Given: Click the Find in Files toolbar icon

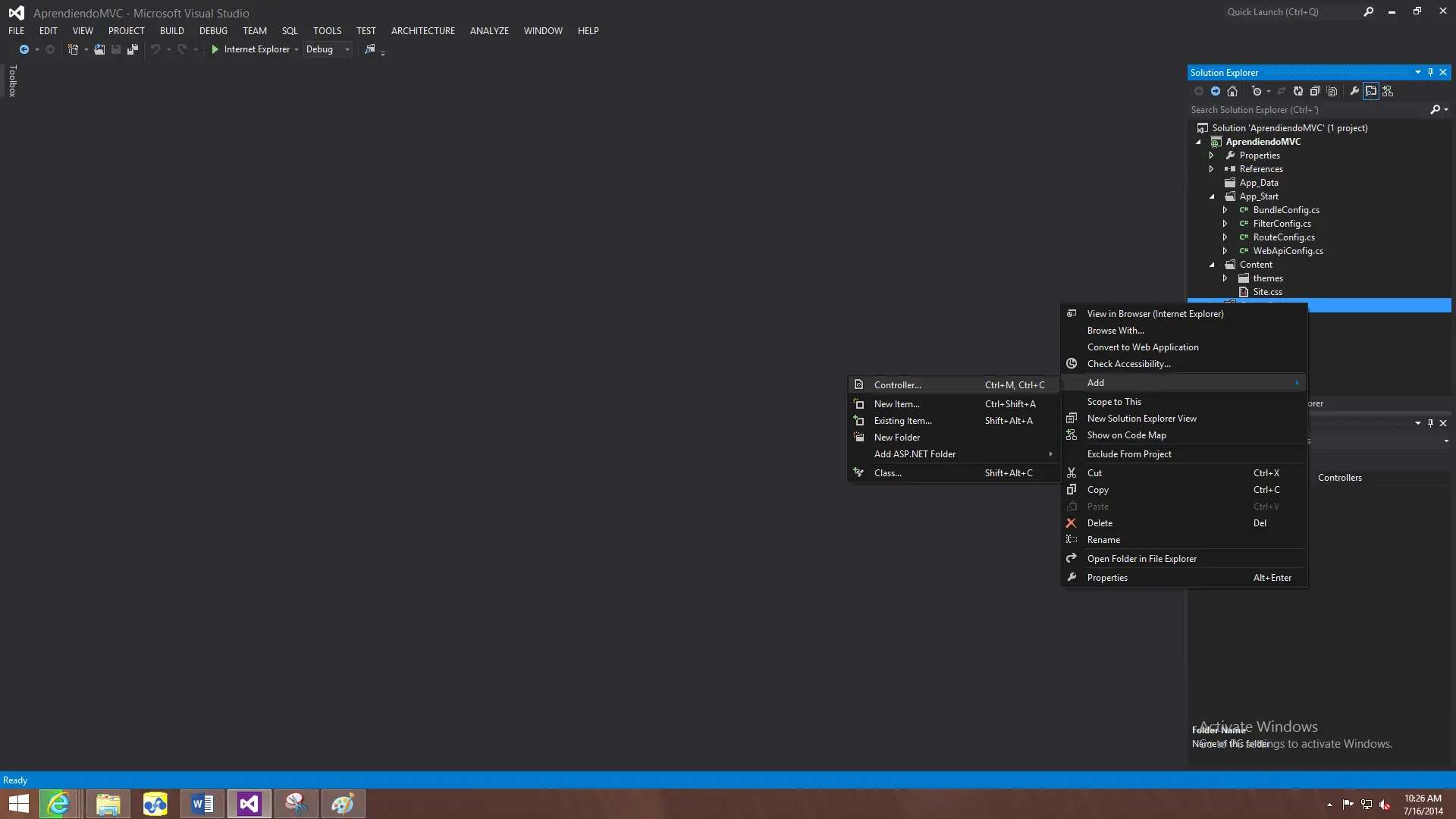Looking at the screenshot, I should (x=370, y=49).
